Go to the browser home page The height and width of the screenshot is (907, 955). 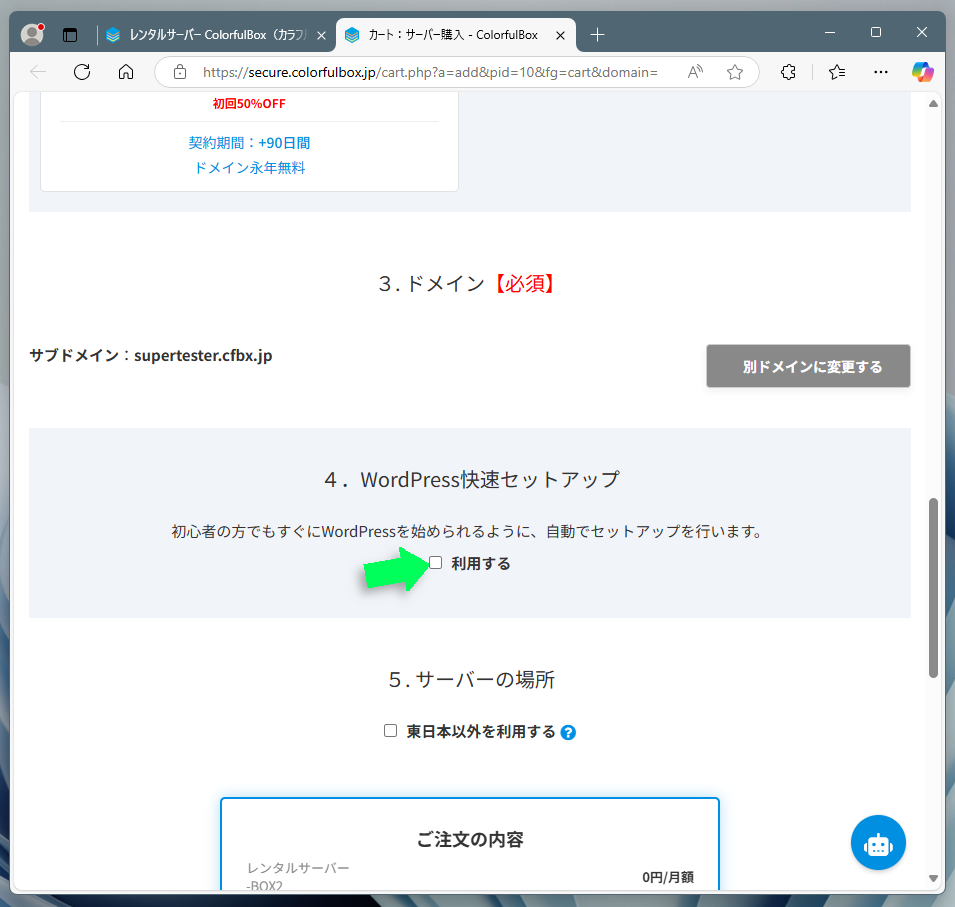pyautogui.click(x=126, y=72)
